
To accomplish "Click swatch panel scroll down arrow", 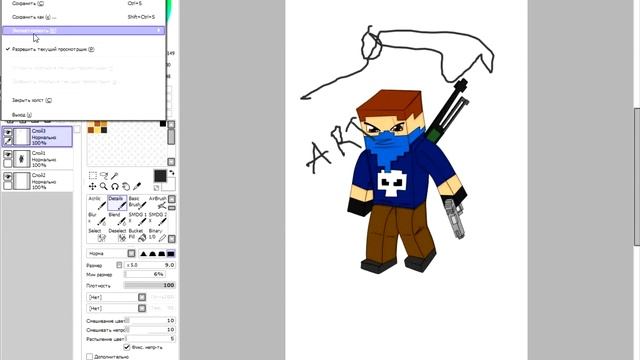I will point(171,162).
